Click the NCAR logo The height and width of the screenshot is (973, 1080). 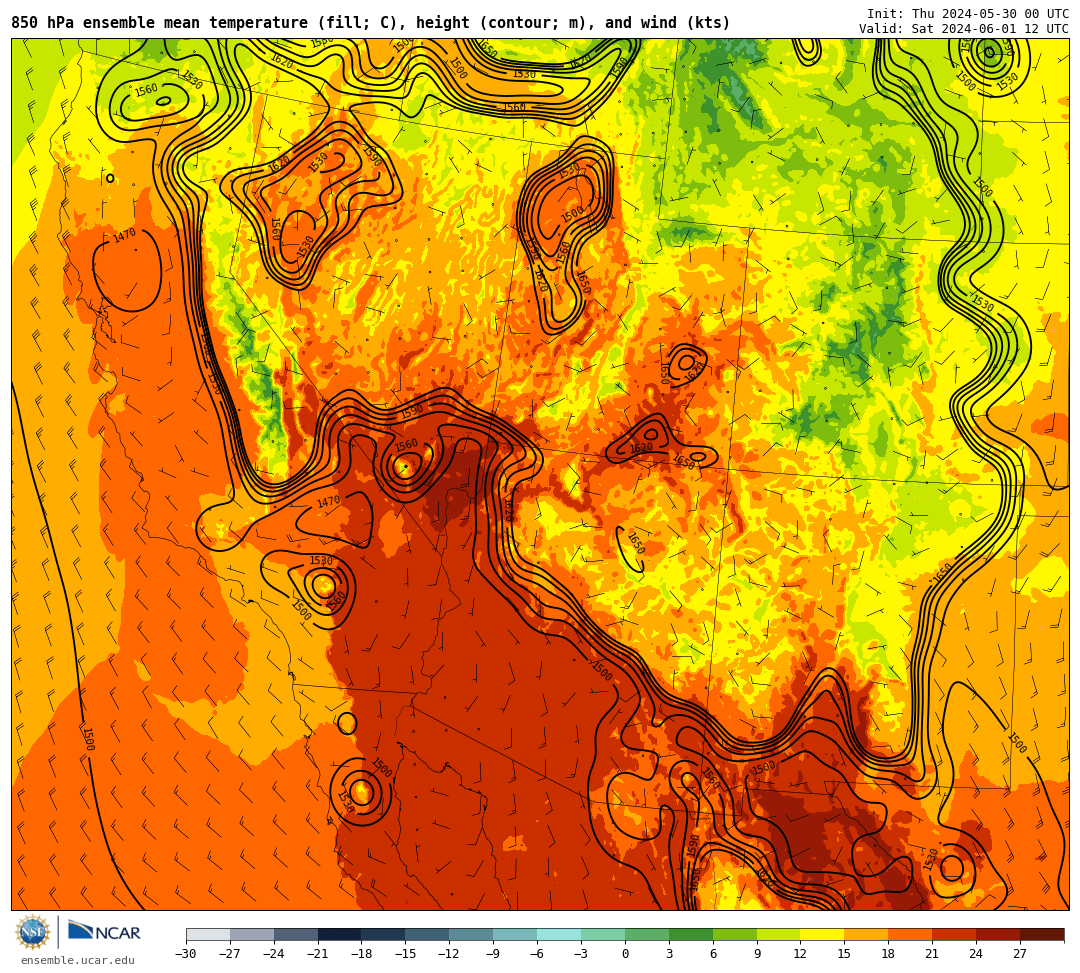(104, 932)
